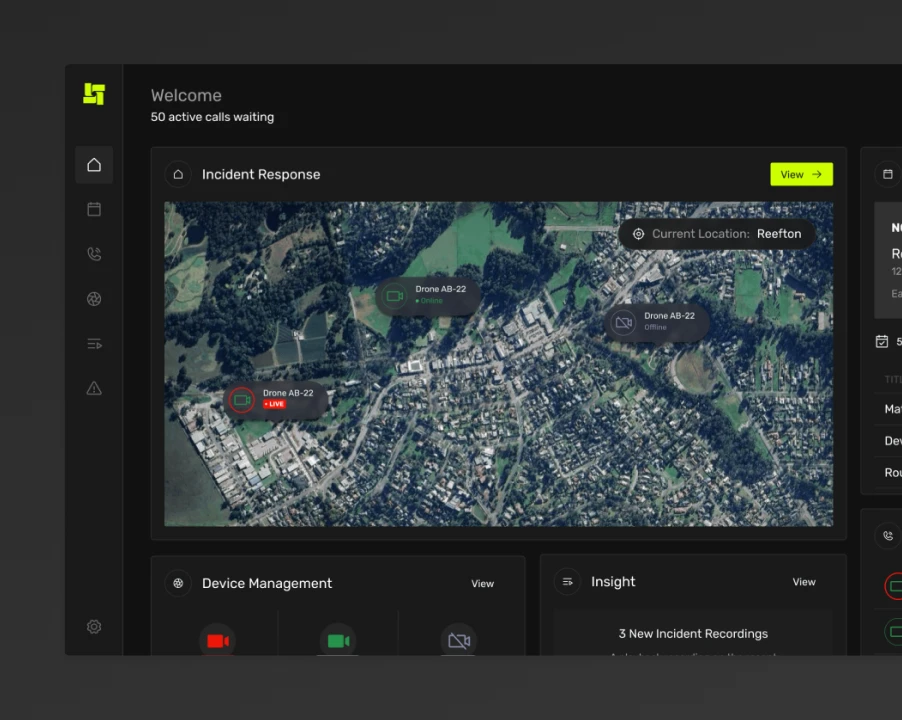Click the Device Management panel icon
The image size is (902, 720).
[x=178, y=583]
